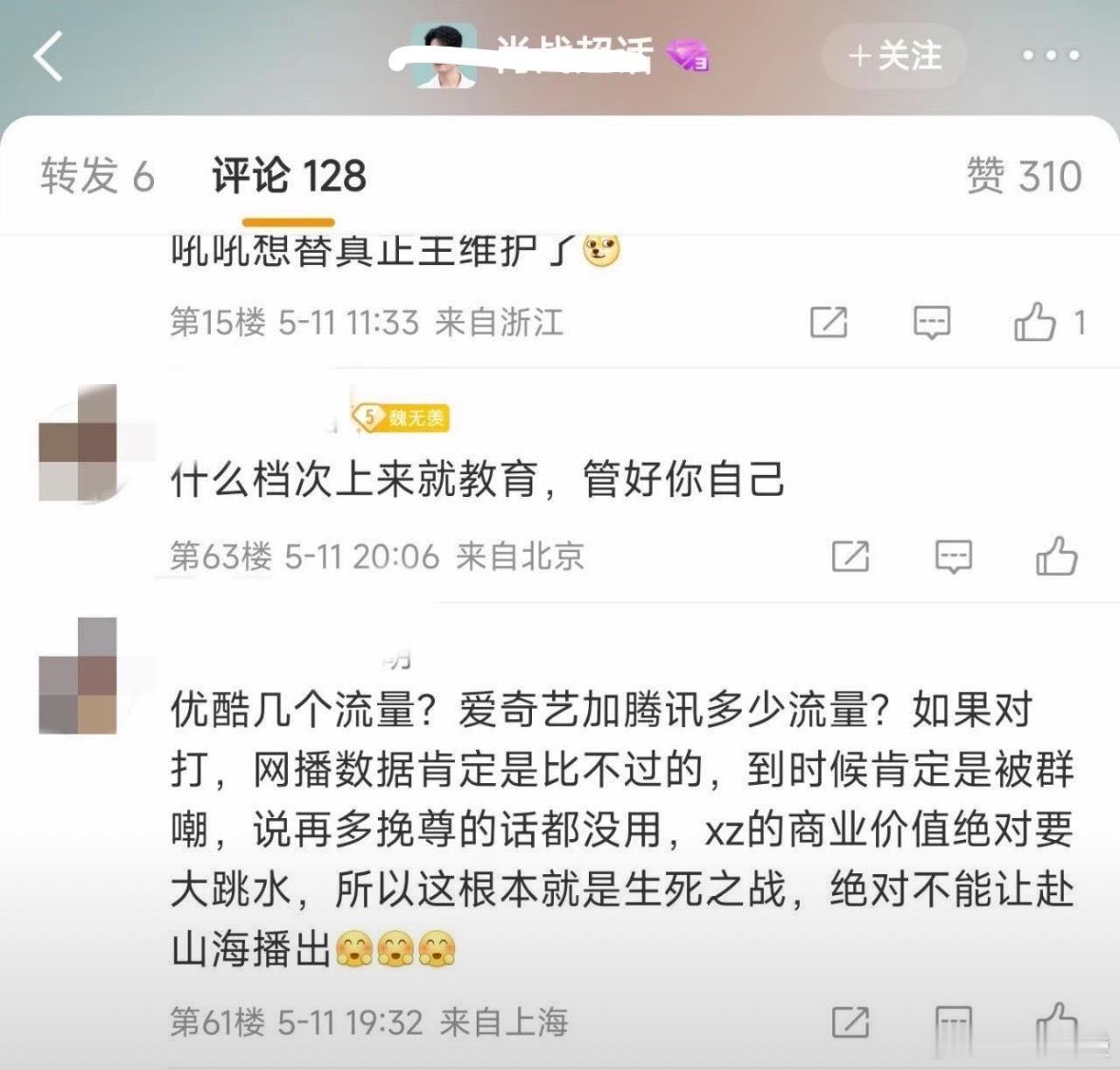Reply to the floor 63 comment
The height and width of the screenshot is (1070, 1120).
pos(954,557)
